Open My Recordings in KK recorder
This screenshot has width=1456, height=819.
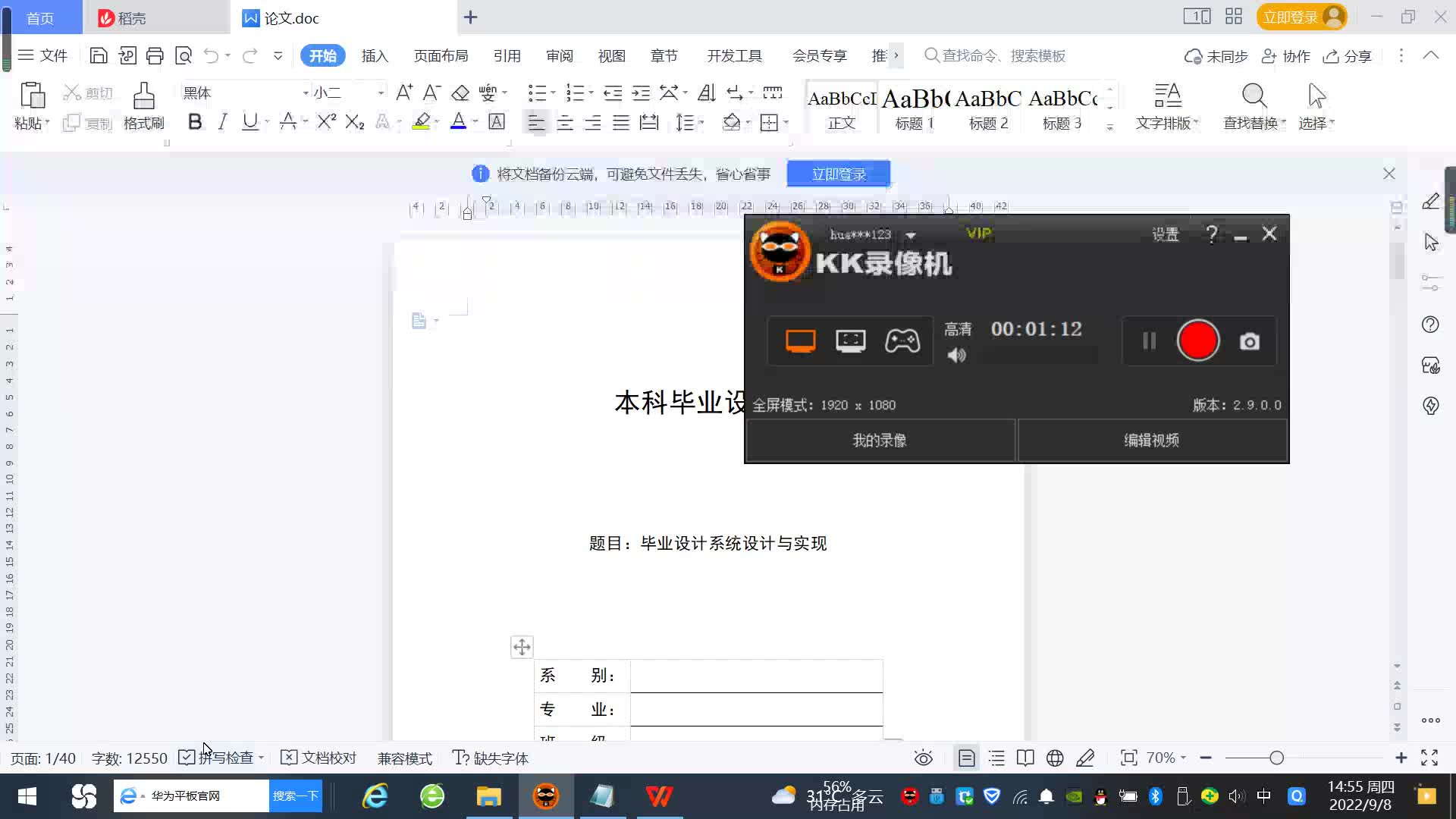coord(880,441)
